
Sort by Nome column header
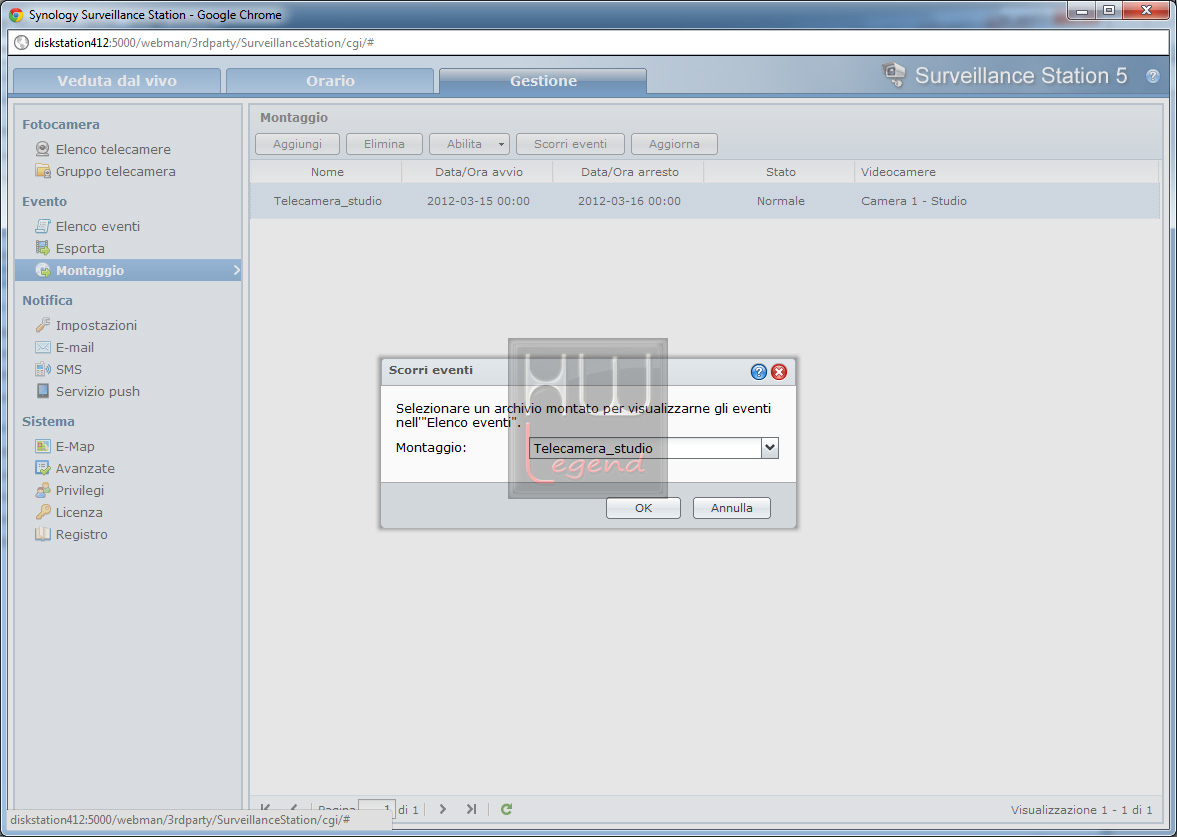point(327,172)
